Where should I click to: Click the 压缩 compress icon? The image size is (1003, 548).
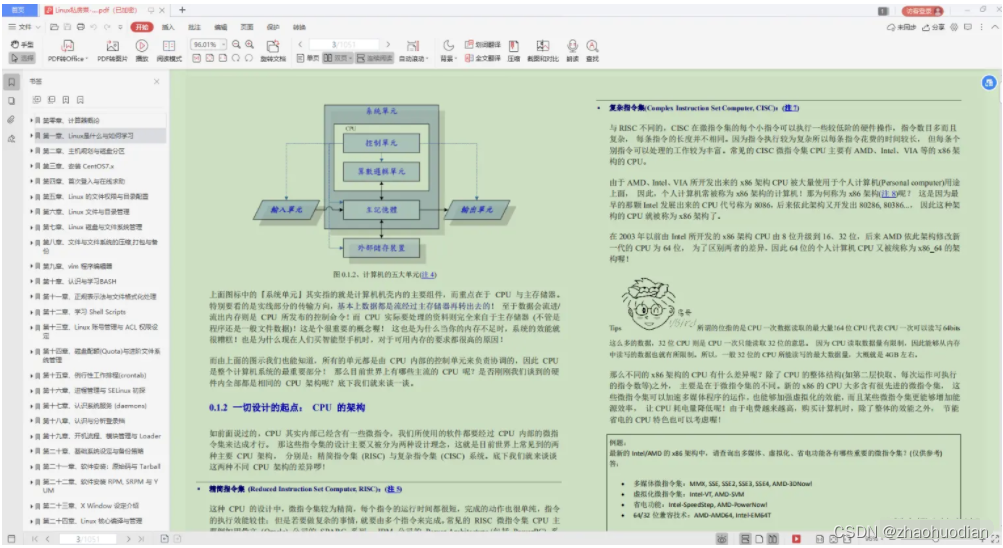(x=514, y=46)
